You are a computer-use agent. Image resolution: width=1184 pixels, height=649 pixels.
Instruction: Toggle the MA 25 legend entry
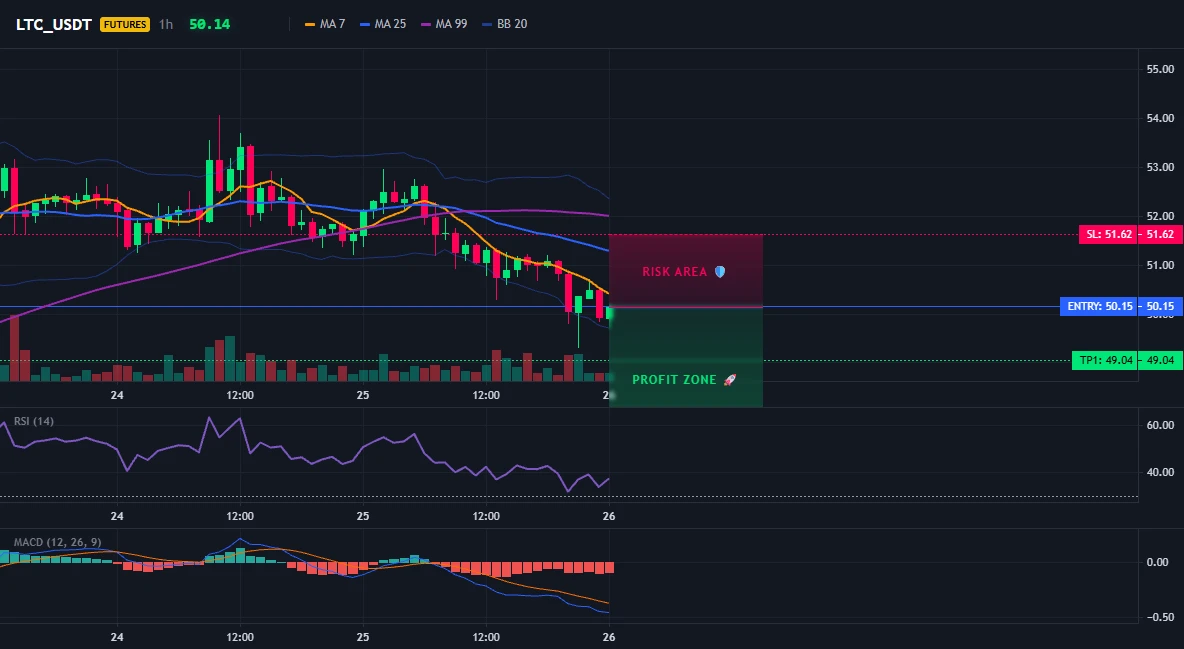[383, 24]
